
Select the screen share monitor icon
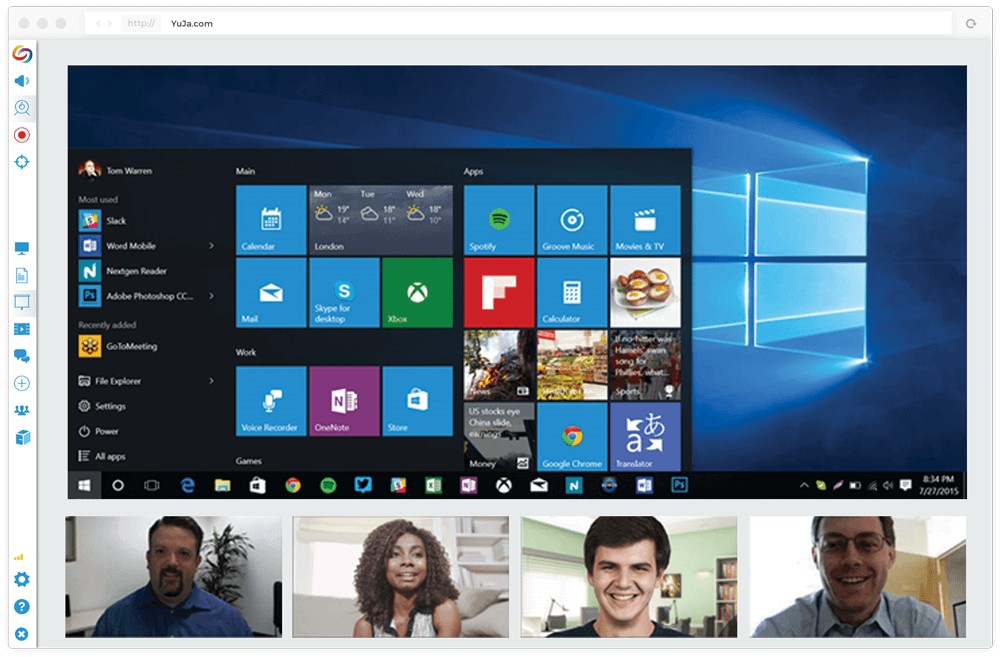pyautogui.click(x=22, y=247)
